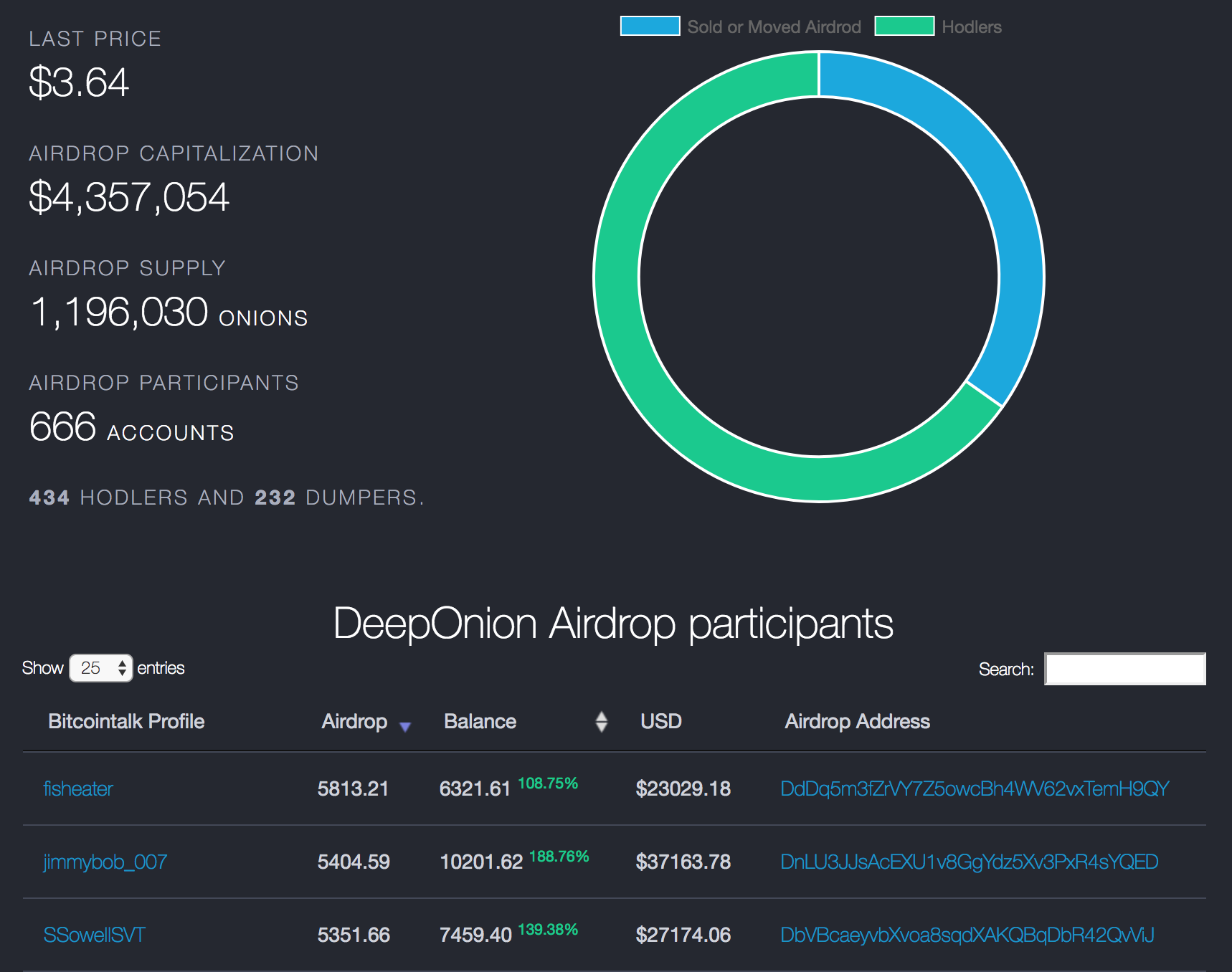Viewport: 1232px width, 972px height.
Task: Click balance value 10201.62
Action: point(481,862)
